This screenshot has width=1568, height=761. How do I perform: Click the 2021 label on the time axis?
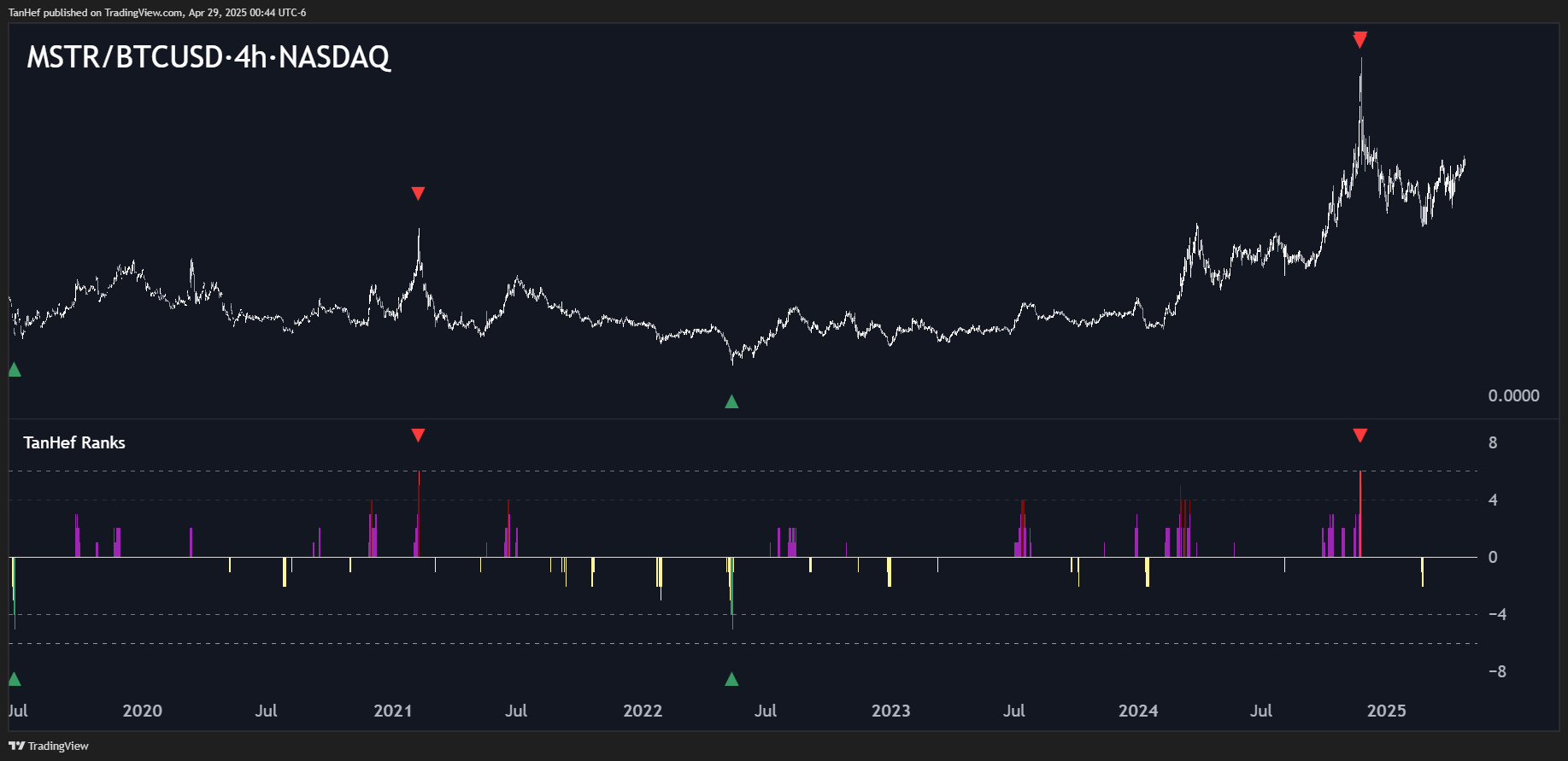click(393, 711)
